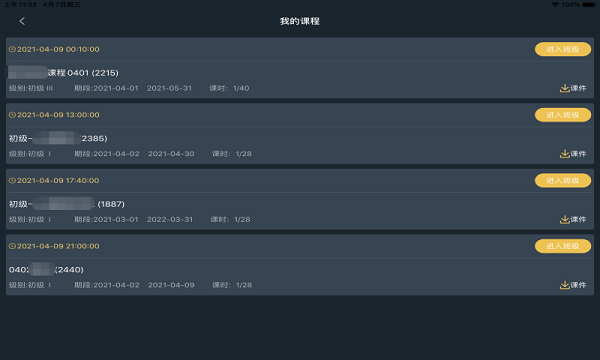Enter the class scheduled at 00:10:00
The height and width of the screenshot is (360, 600).
pos(562,49)
